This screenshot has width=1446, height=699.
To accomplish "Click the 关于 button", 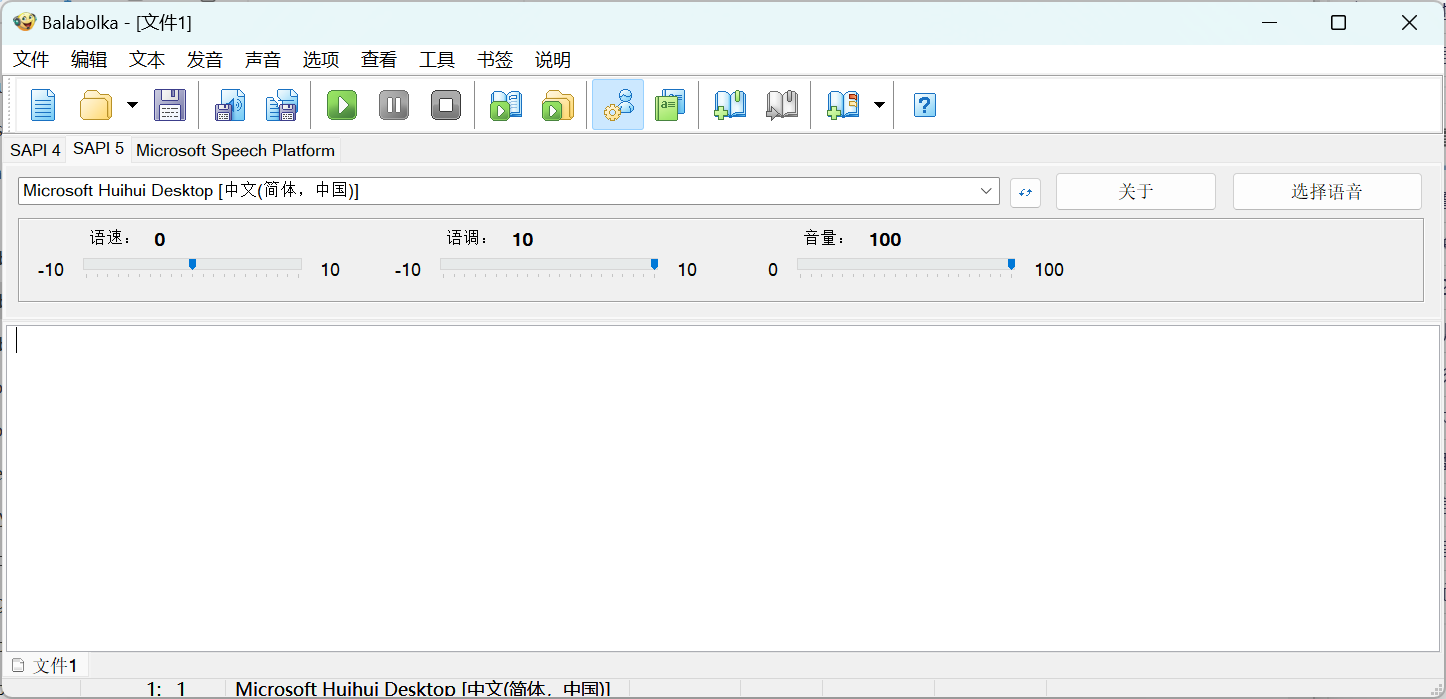I will (1135, 192).
